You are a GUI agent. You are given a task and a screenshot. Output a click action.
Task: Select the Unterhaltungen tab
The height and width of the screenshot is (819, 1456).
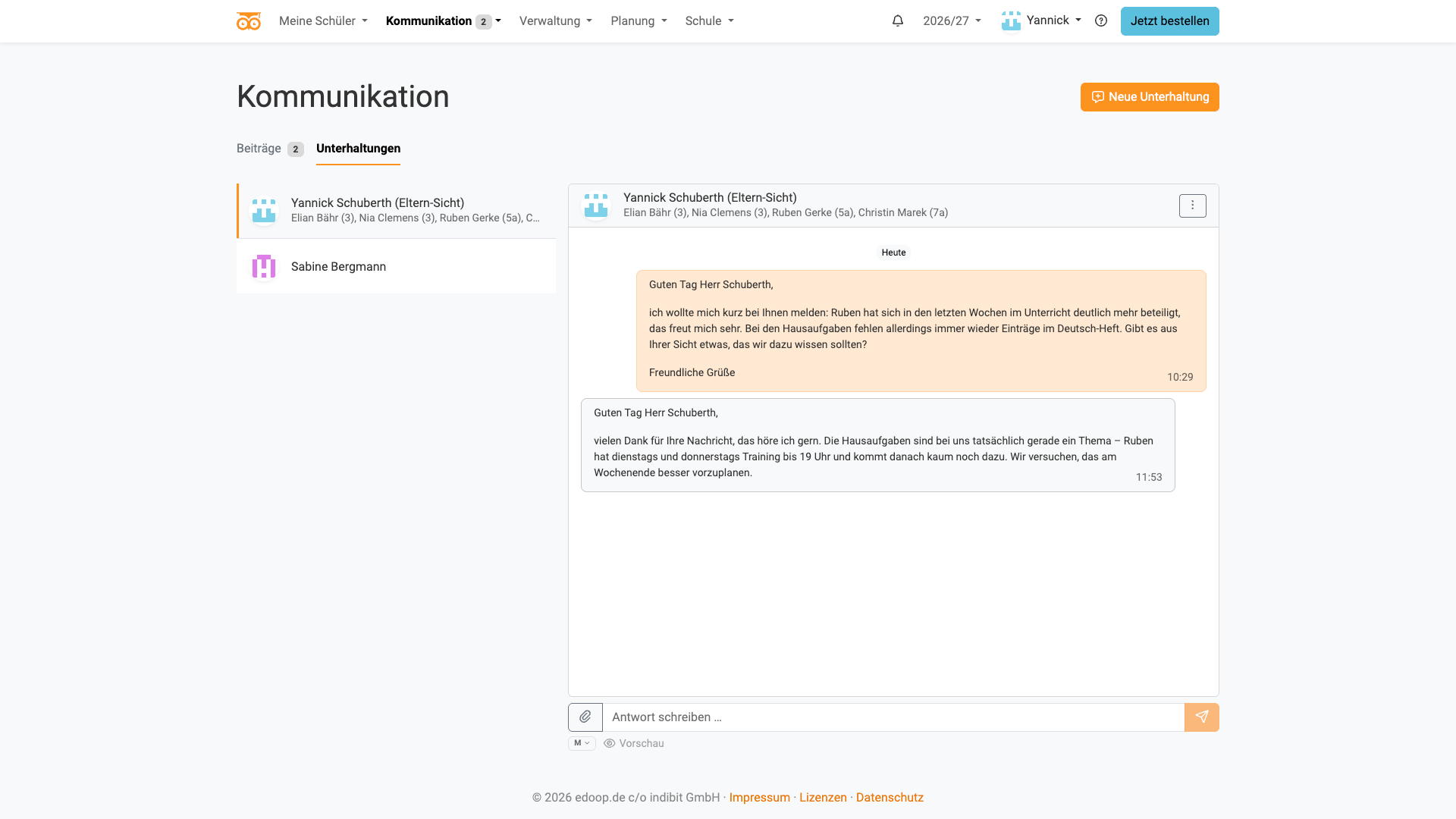tap(358, 149)
